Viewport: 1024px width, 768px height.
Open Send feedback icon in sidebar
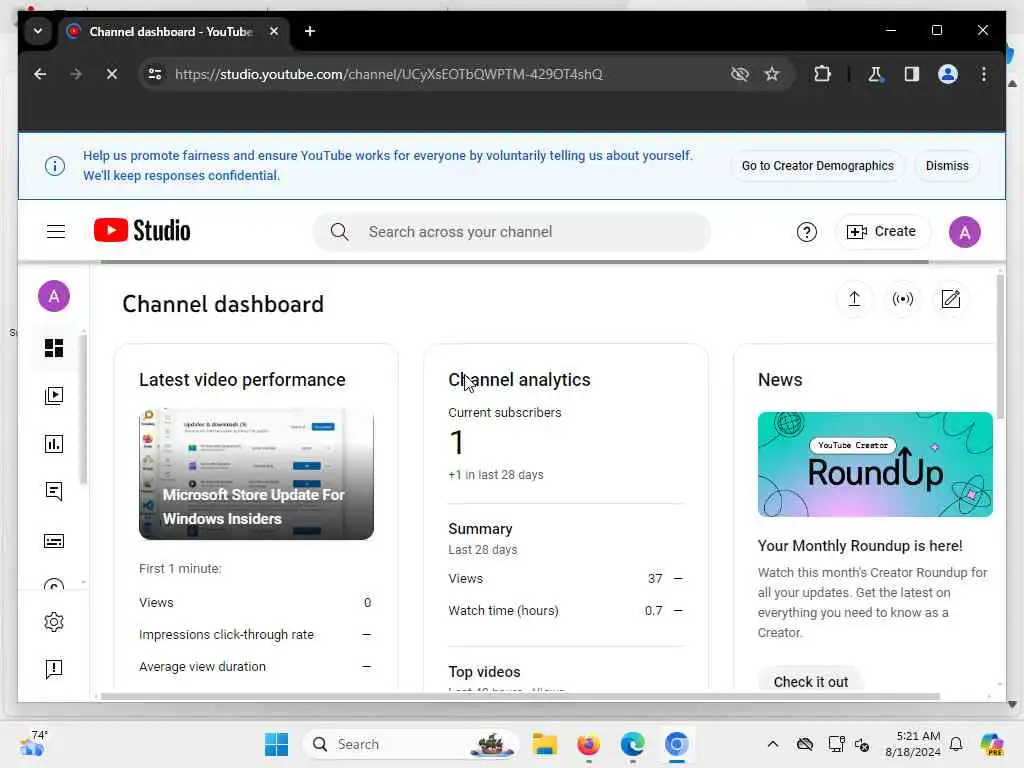pyautogui.click(x=54, y=669)
